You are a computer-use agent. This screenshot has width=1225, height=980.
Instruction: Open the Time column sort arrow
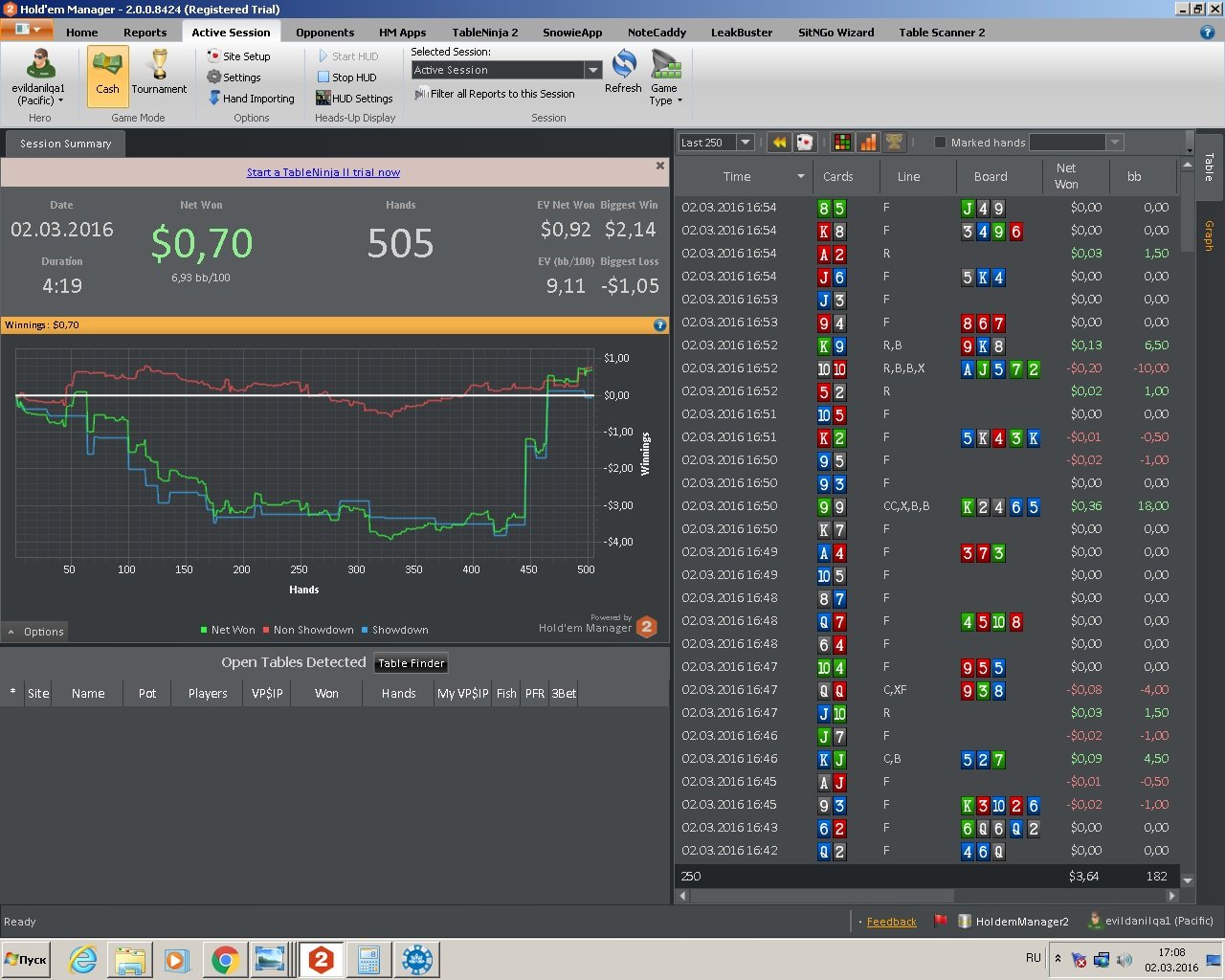[801, 177]
